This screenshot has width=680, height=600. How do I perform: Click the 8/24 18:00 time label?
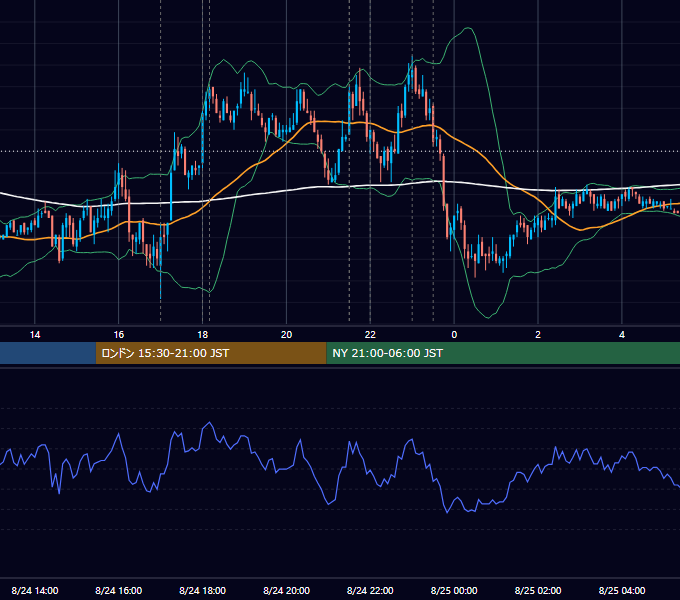(203, 590)
